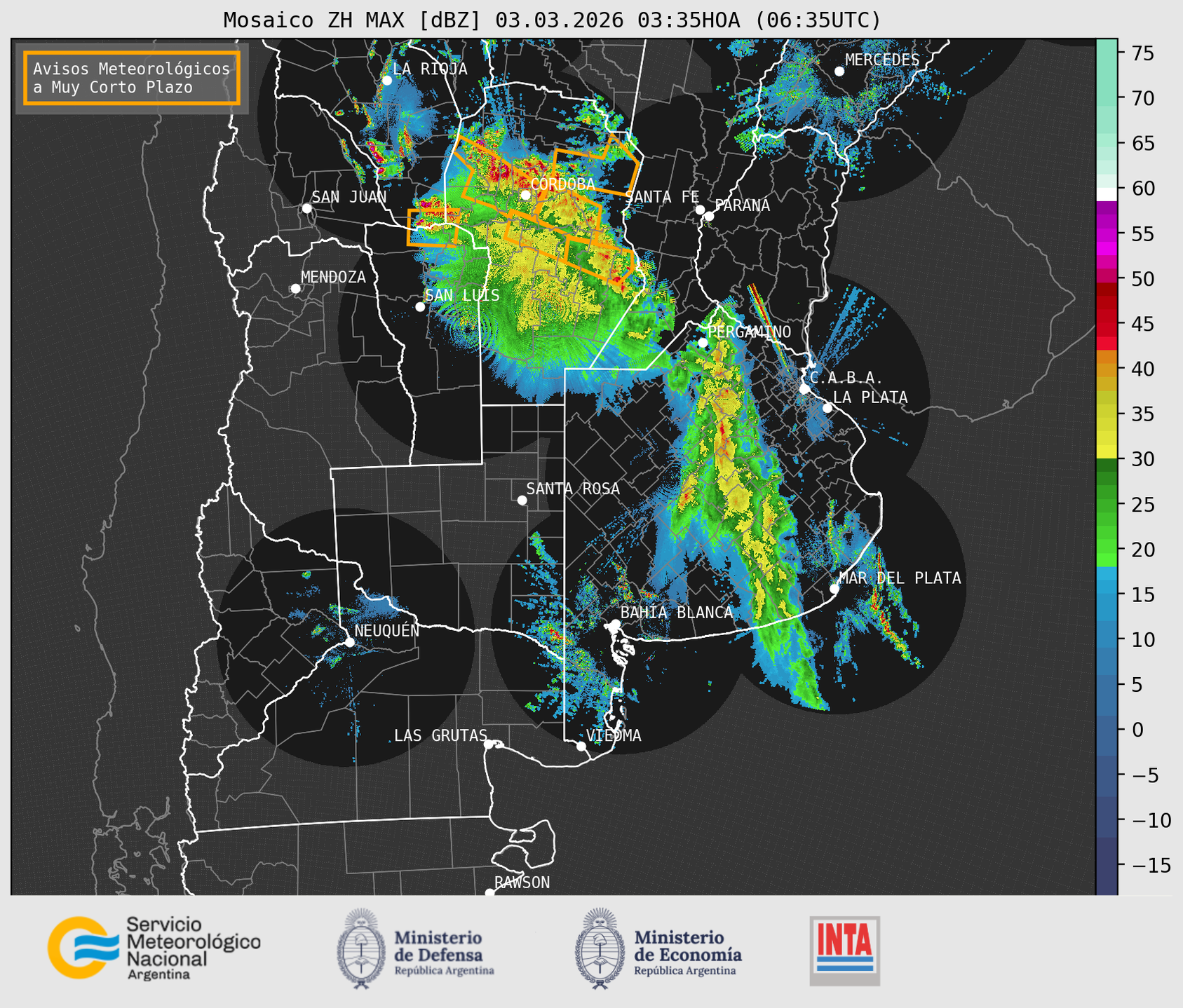Click the RAWSON city label
1183x1008 pixels.
[522, 883]
